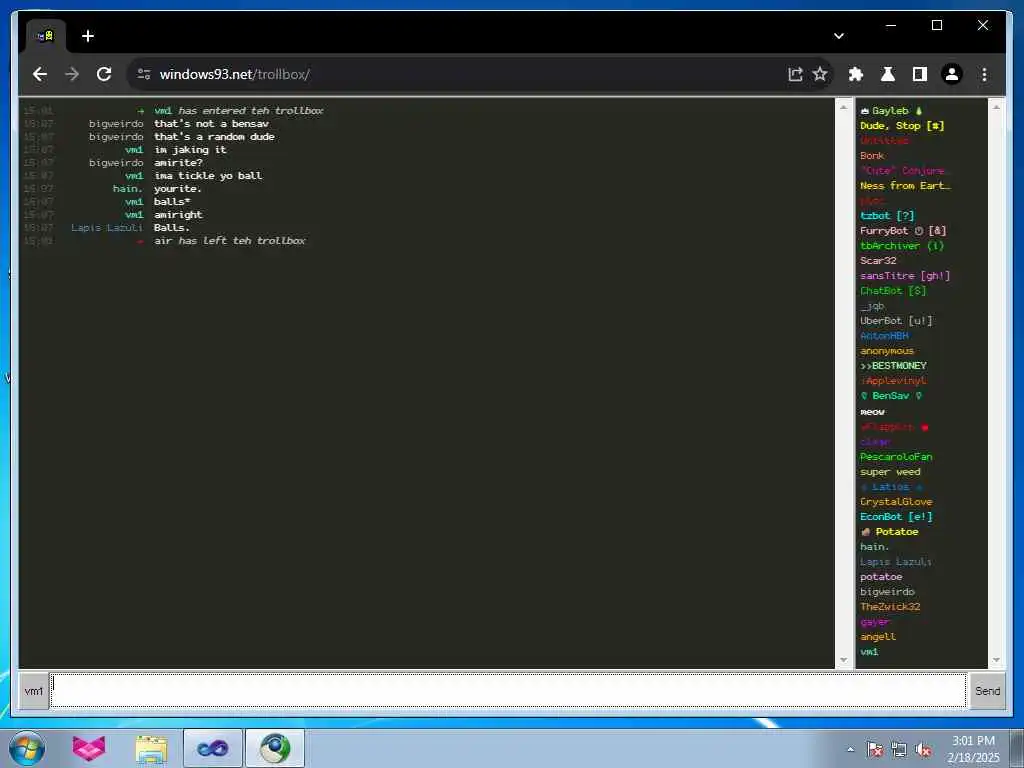Click the vm1 nickname button

coord(33,691)
